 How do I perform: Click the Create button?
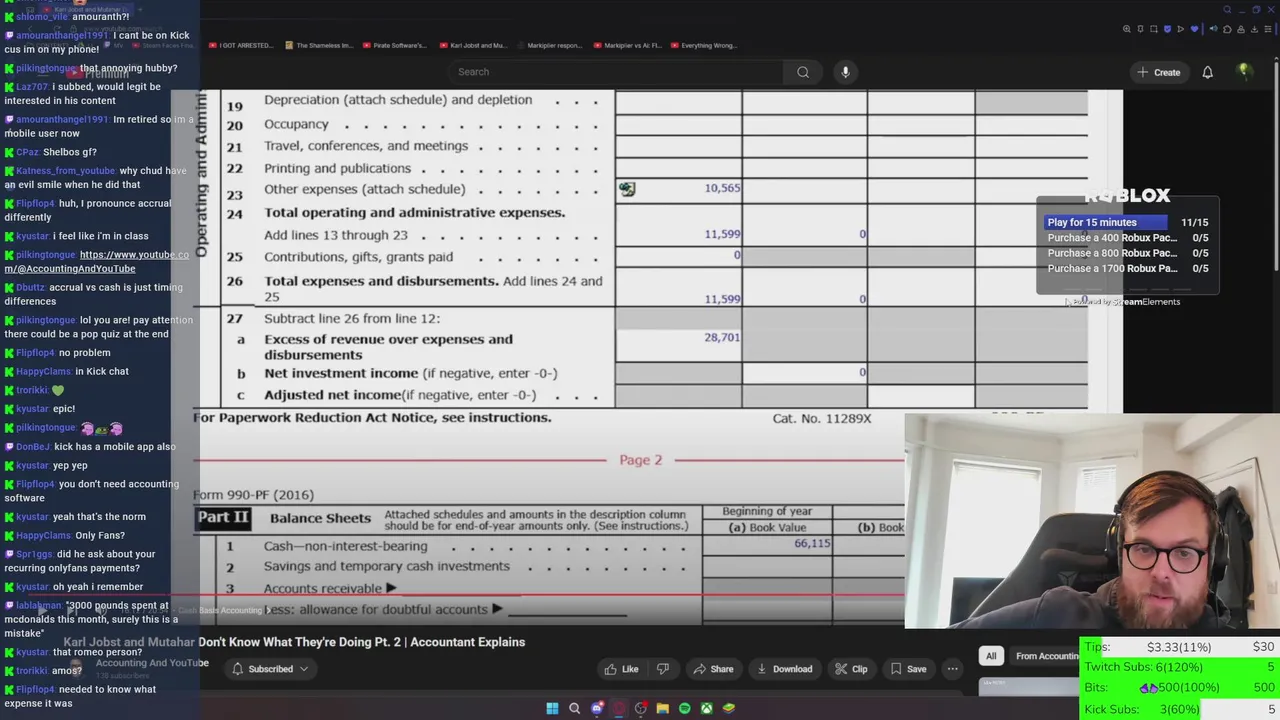tap(1159, 72)
